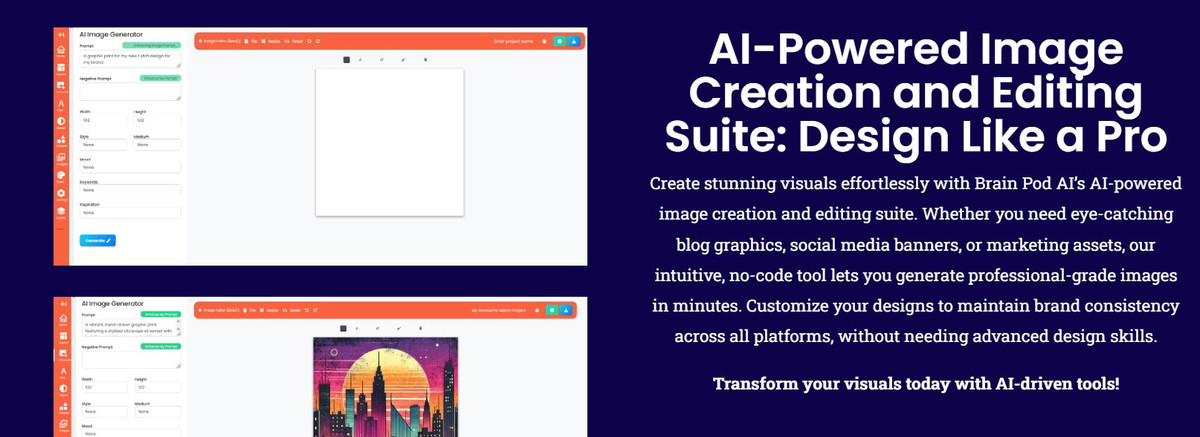Open Shapes panel in the blank-canvas editor sidebar
1200x437 pixels.
coord(60,141)
